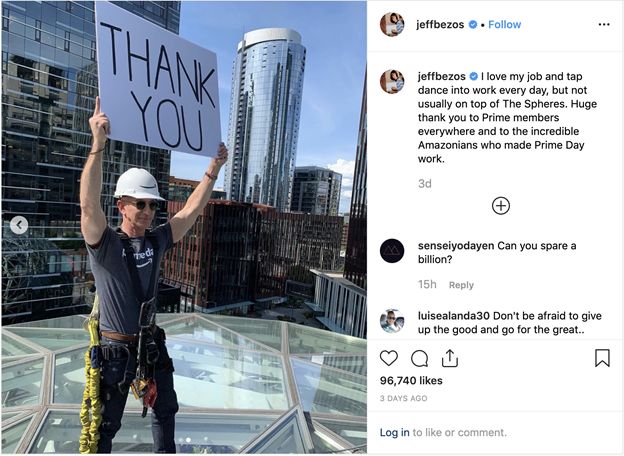Open jeffbezos profile from header username
624x456 pixels.
coord(440,25)
